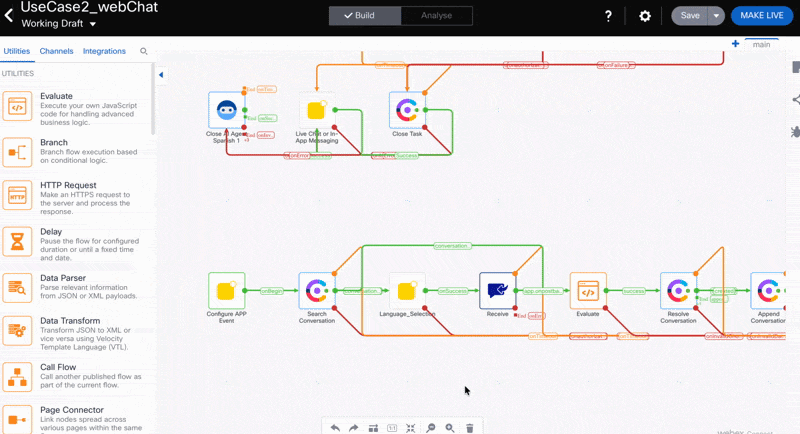
Task: Select the Language_Selection node
Action: [x=407, y=291]
